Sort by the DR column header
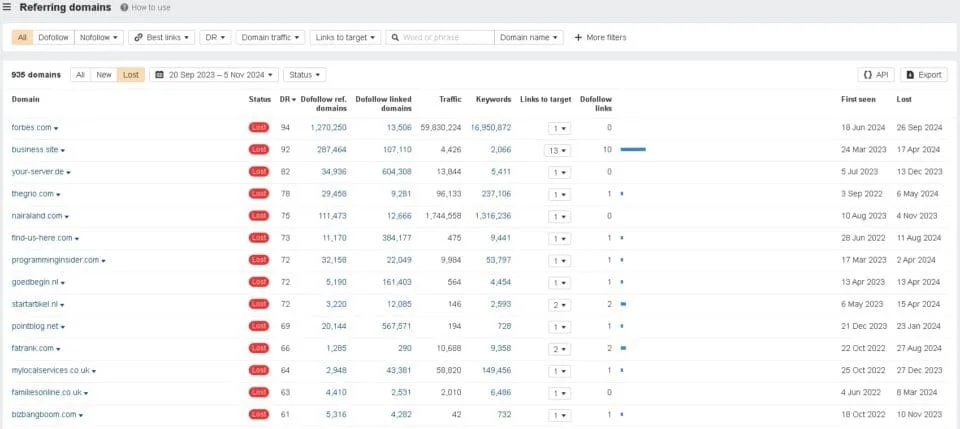Viewport: 960px width, 429px height. pyautogui.click(x=288, y=99)
